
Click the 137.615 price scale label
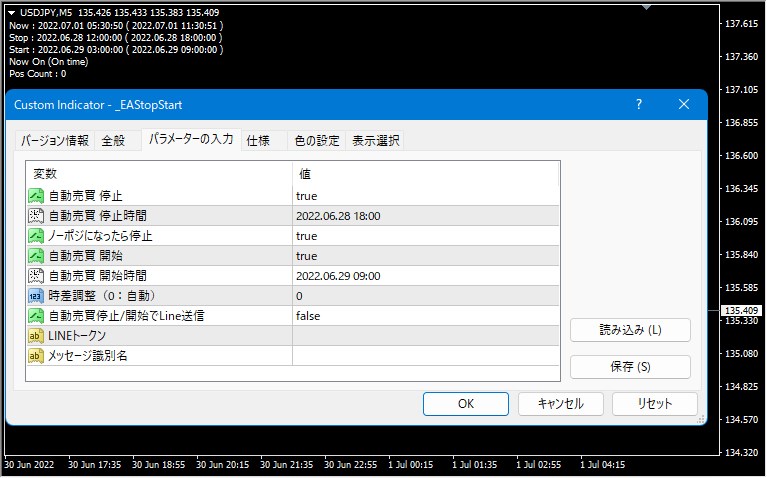pyautogui.click(x=742, y=23)
